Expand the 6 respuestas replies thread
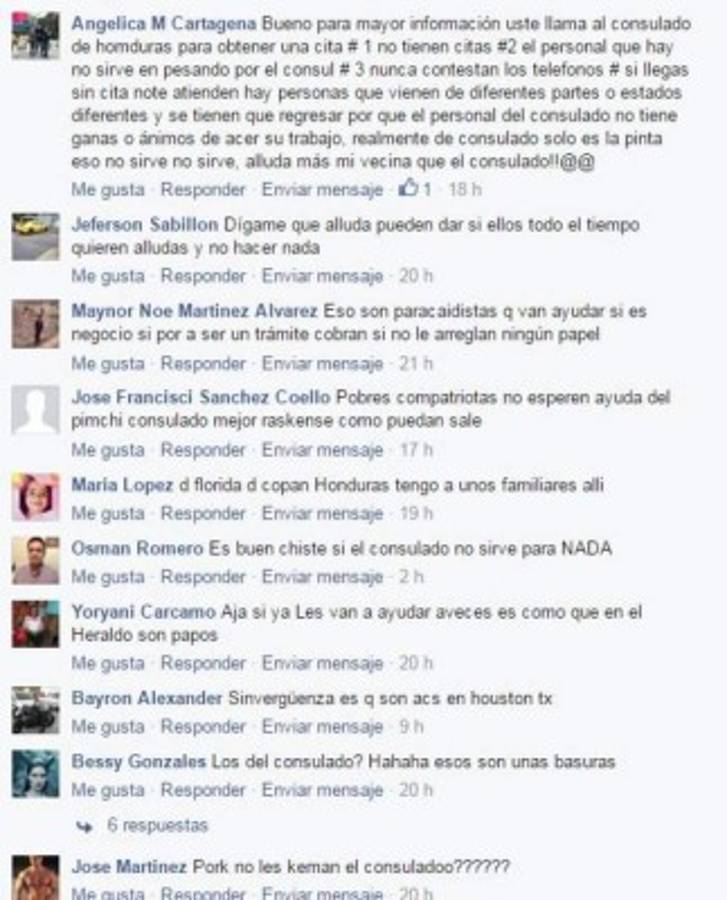The image size is (727, 900). pyautogui.click(x=157, y=825)
